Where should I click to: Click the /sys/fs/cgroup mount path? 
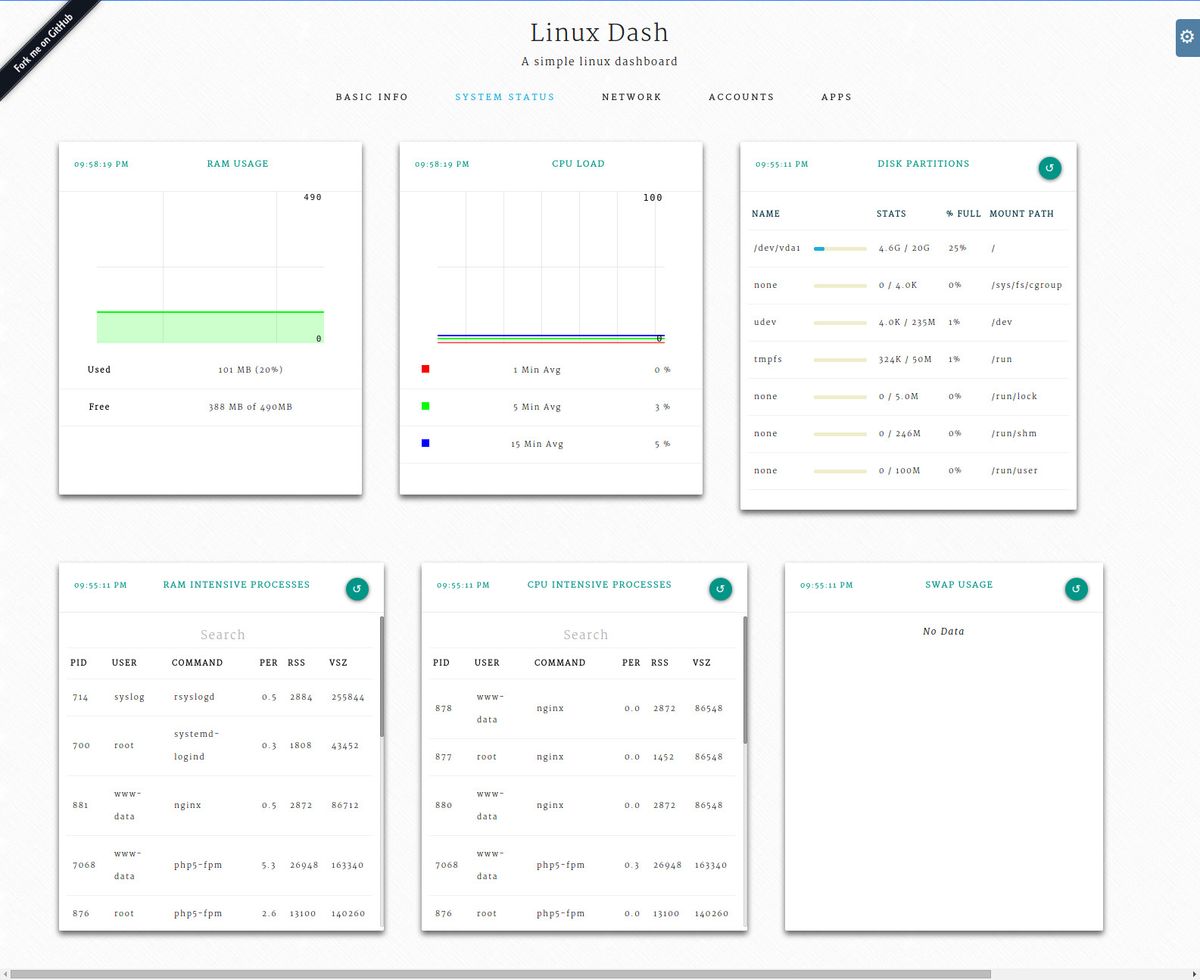(x=1026, y=285)
